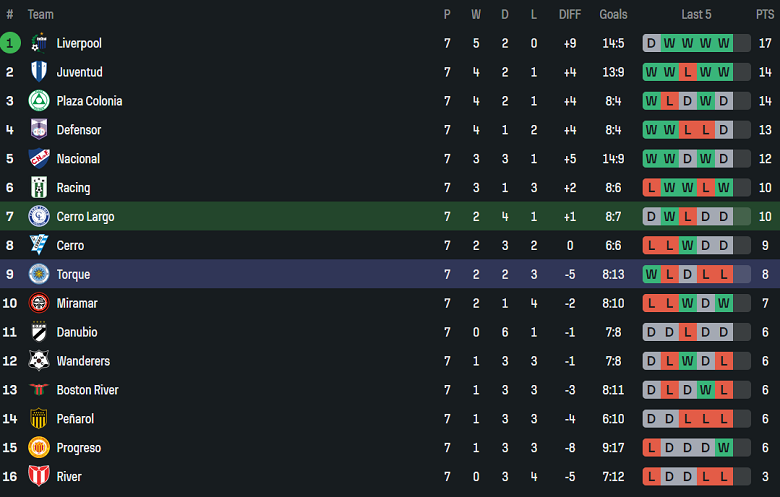Click Juventud's red L form badge
Image resolution: width=780 pixels, height=497 pixels.
[x=688, y=72]
